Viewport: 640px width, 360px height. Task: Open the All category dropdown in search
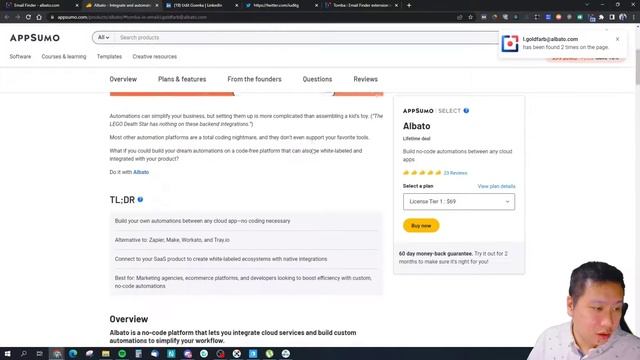(103, 37)
